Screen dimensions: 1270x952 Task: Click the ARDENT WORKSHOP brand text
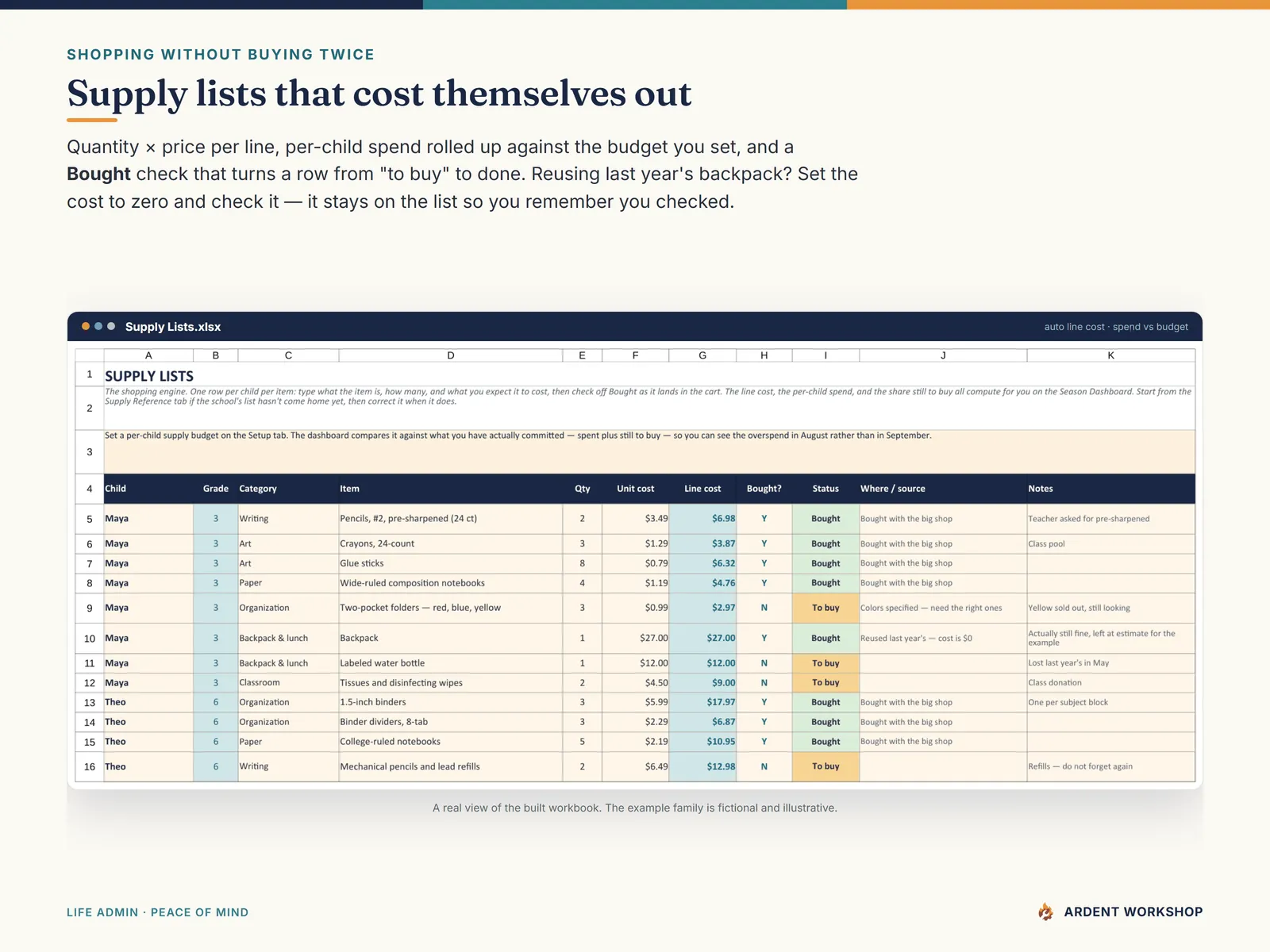coord(1133,912)
